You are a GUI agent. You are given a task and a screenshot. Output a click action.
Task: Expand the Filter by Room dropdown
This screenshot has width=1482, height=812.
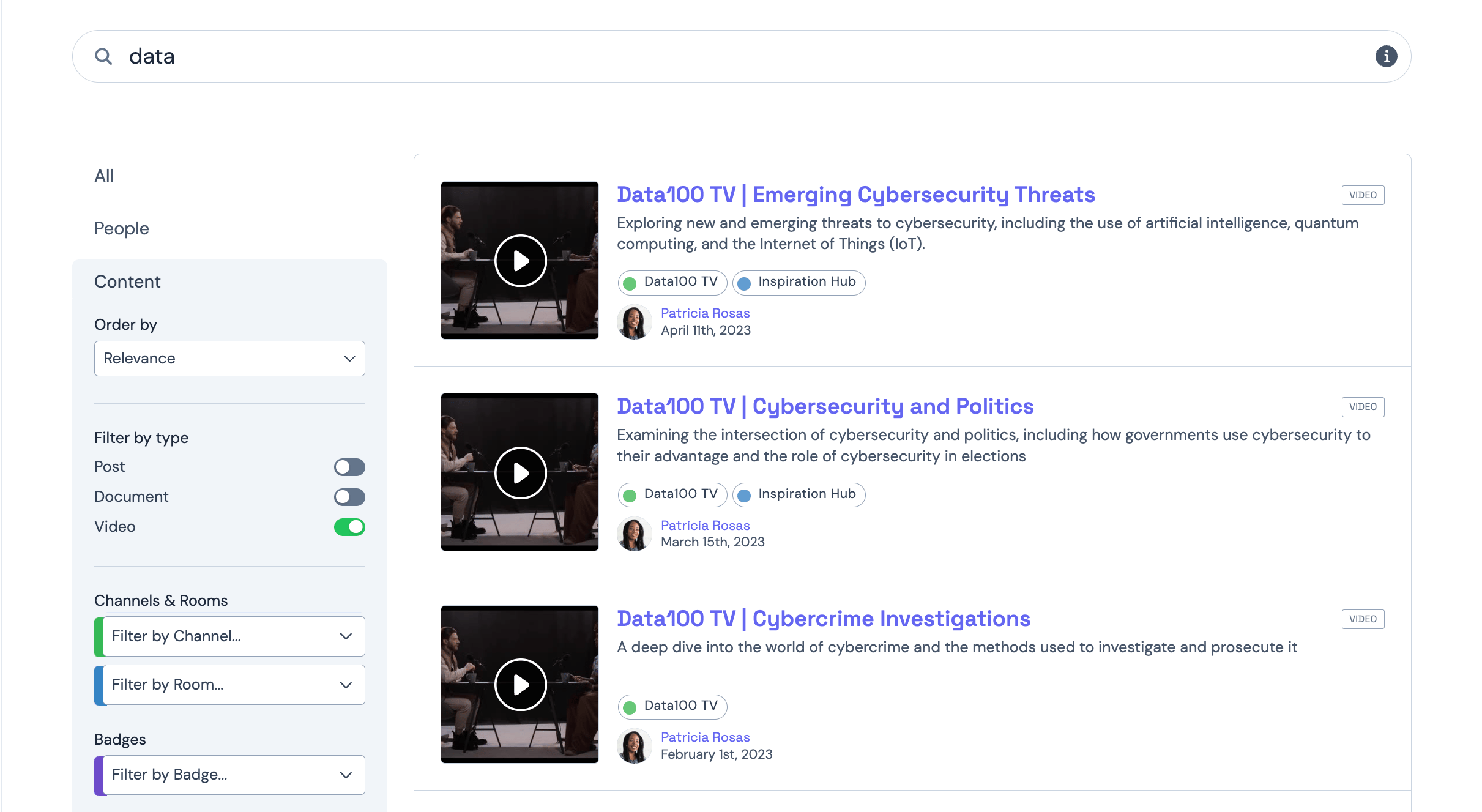[x=233, y=685]
